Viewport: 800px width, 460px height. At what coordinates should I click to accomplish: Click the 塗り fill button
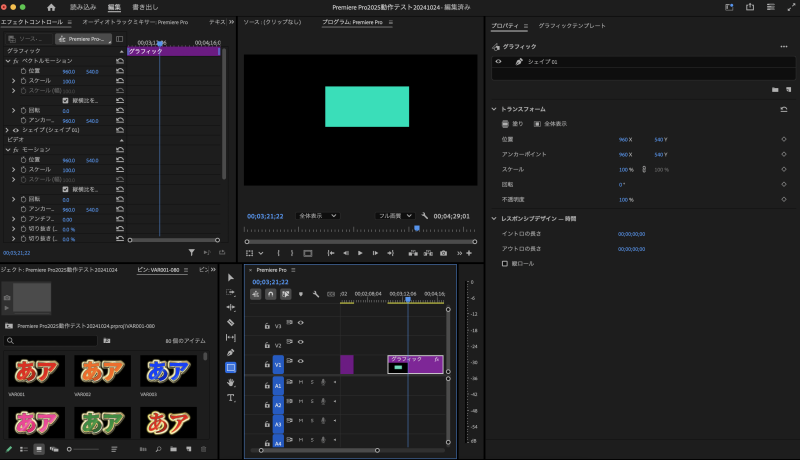point(512,123)
